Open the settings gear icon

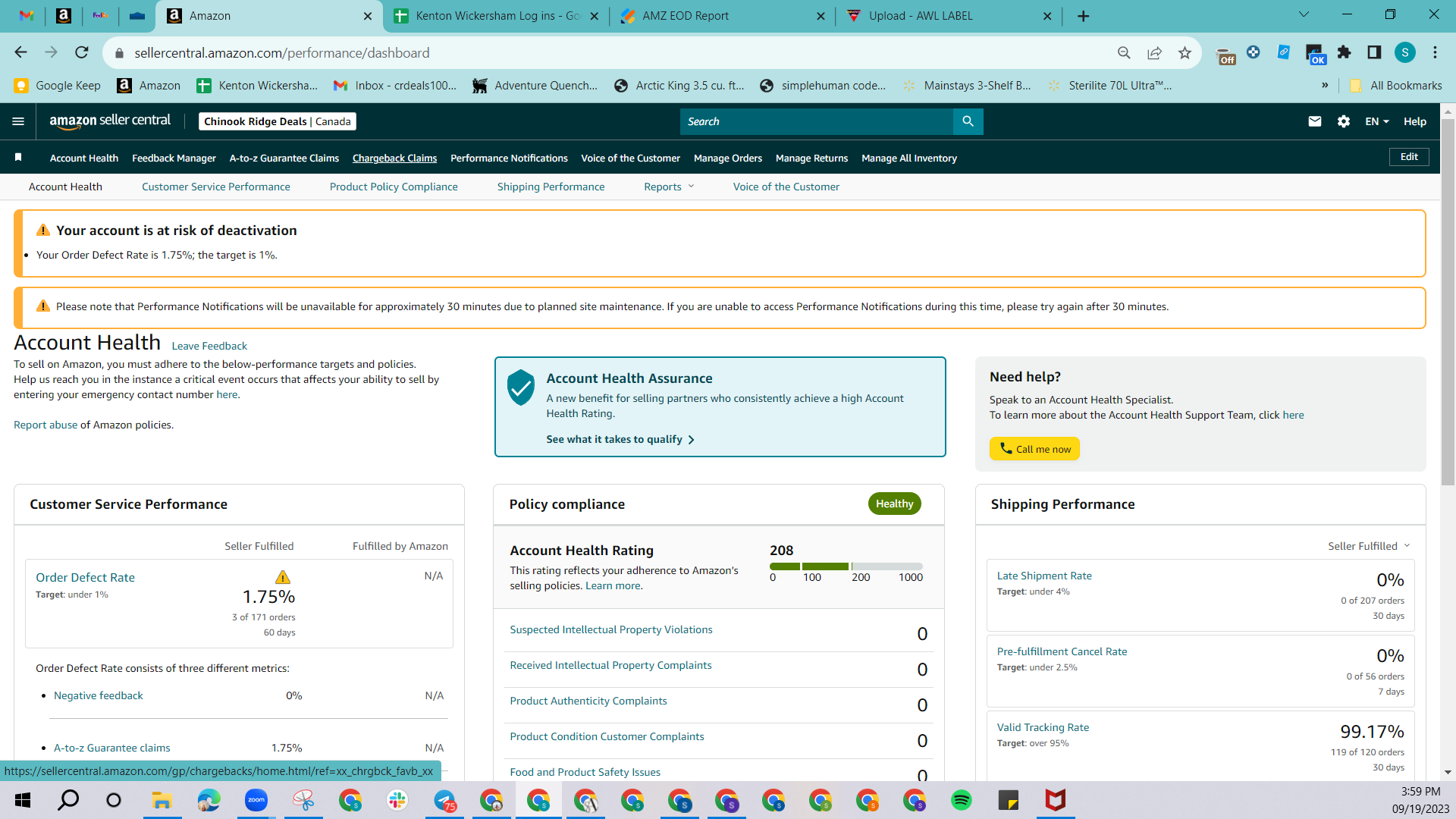[1344, 121]
